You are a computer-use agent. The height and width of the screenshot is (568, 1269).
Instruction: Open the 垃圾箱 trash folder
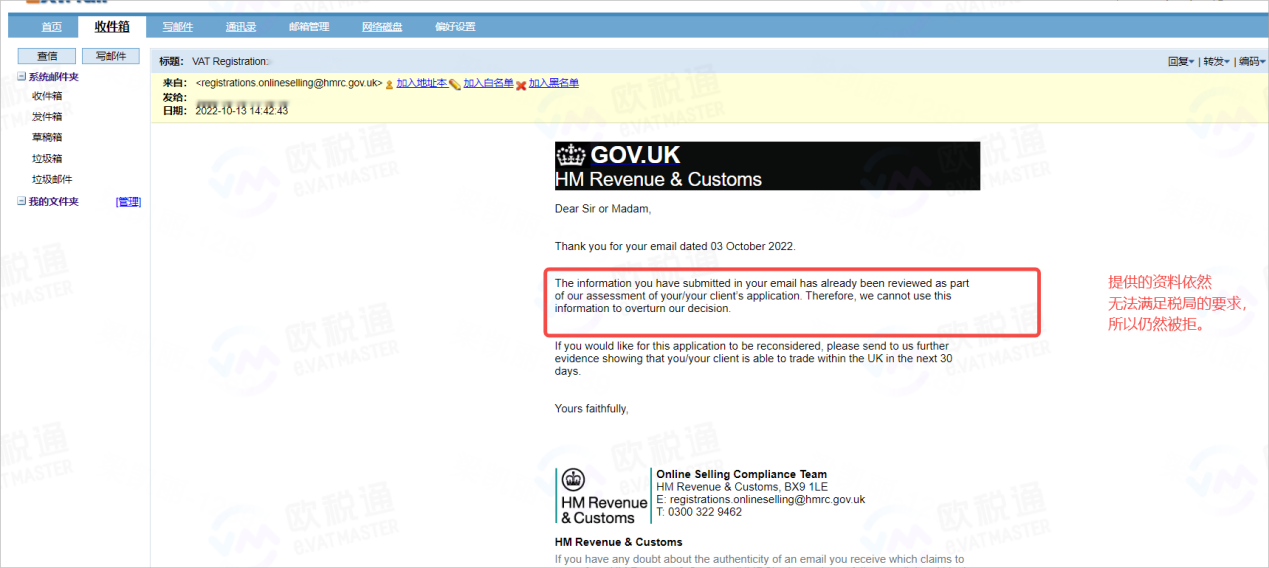tap(47, 159)
